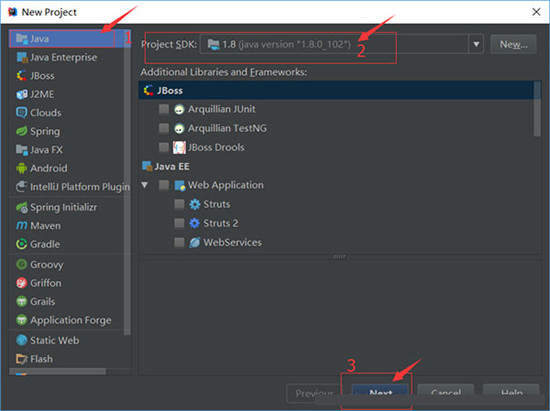This screenshot has width=550, height=411.
Task: Click the Cancel button
Action: coord(445,393)
